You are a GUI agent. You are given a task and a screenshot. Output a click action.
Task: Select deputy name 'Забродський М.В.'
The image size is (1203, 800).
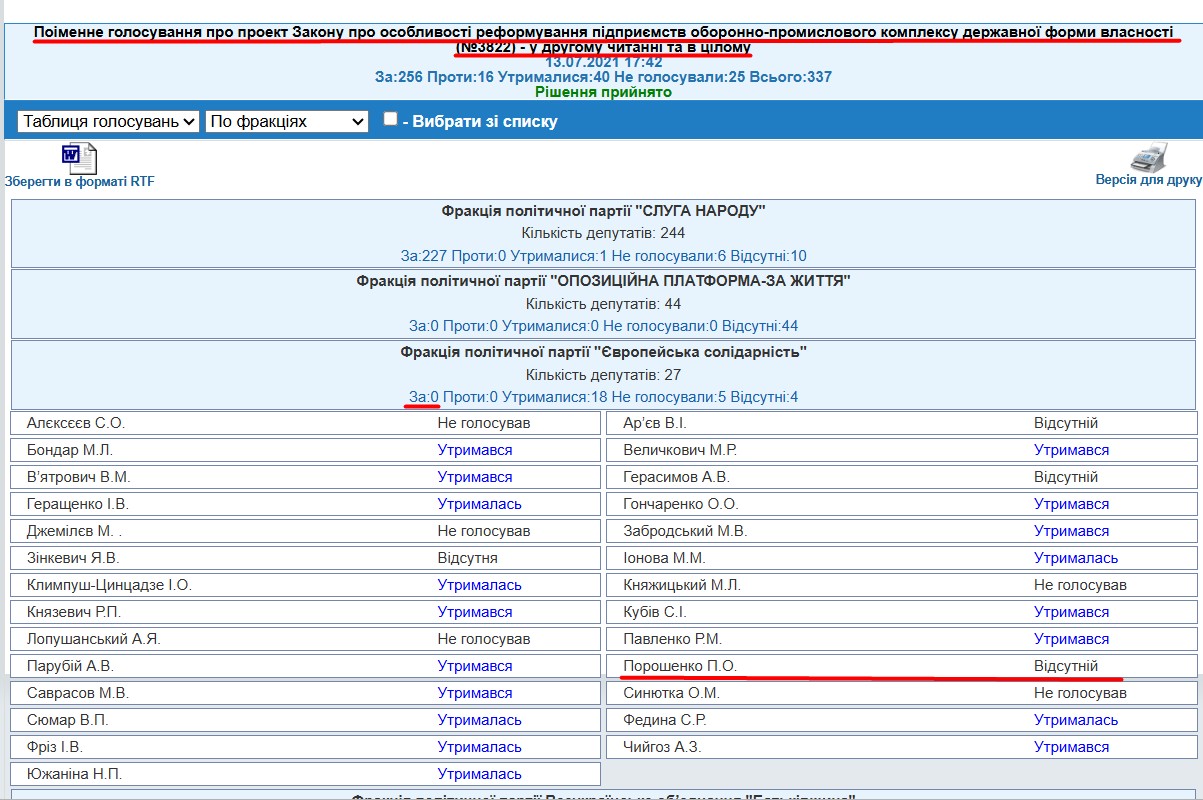click(685, 531)
